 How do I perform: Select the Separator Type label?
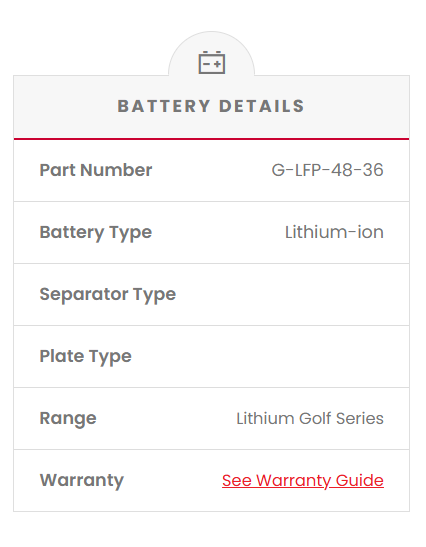click(x=108, y=295)
